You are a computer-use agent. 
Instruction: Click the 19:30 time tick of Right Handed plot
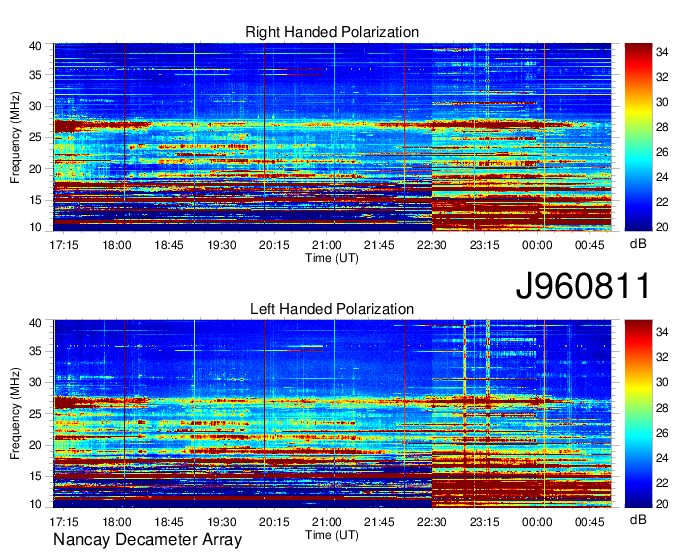[222, 245]
